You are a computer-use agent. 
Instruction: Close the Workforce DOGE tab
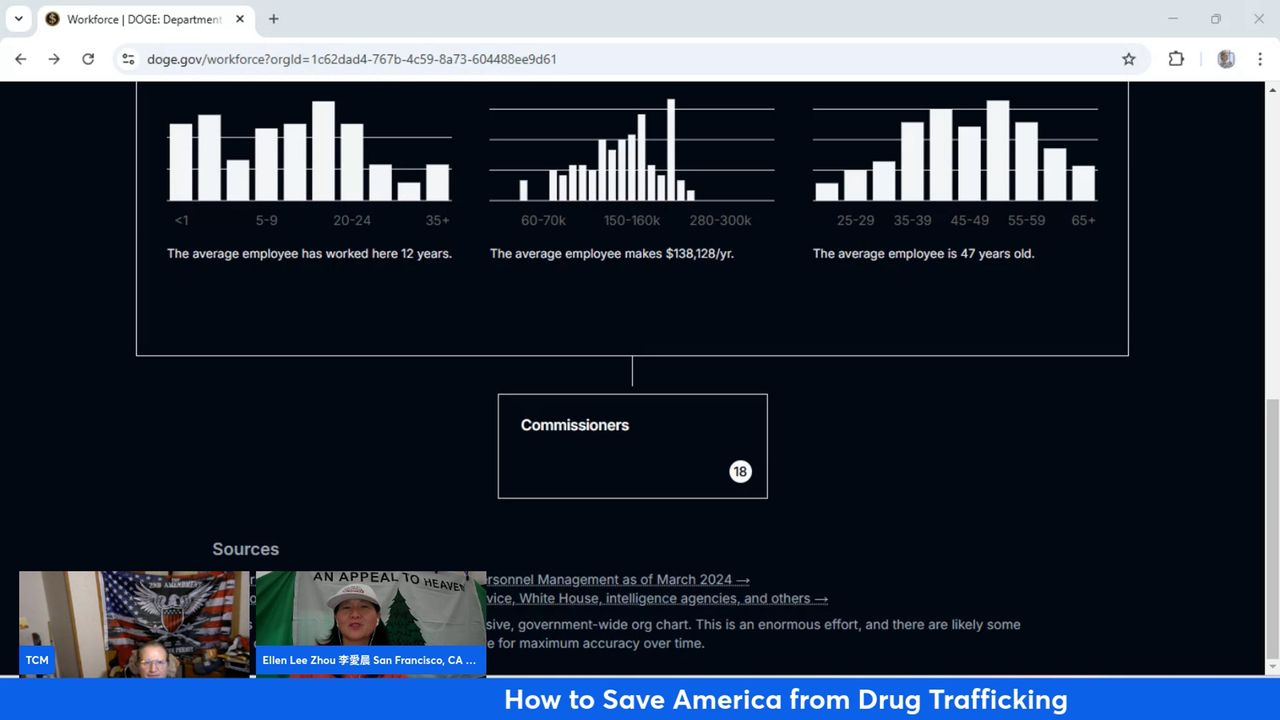[x=240, y=19]
